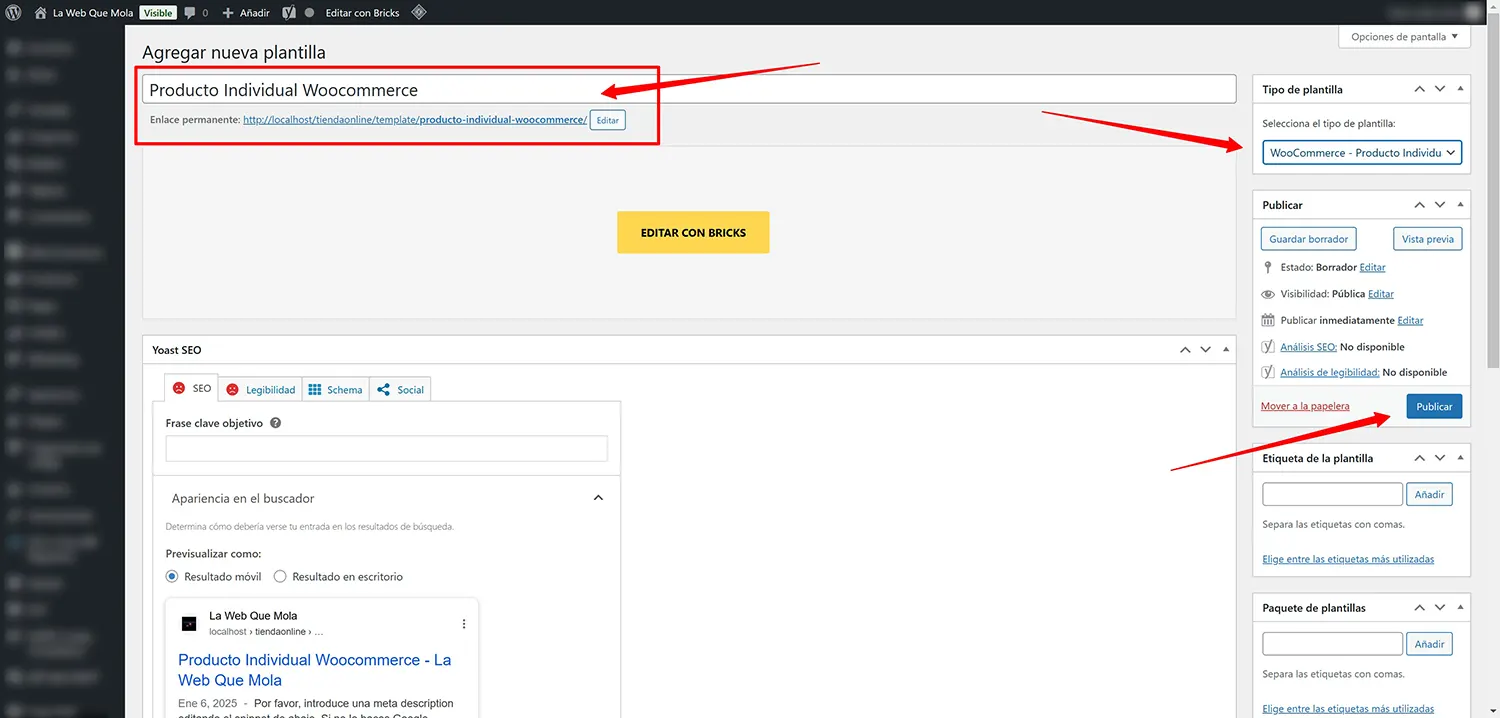Open the Yoast icon in admin bar
1500x718 pixels.
(x=288, y=13)
